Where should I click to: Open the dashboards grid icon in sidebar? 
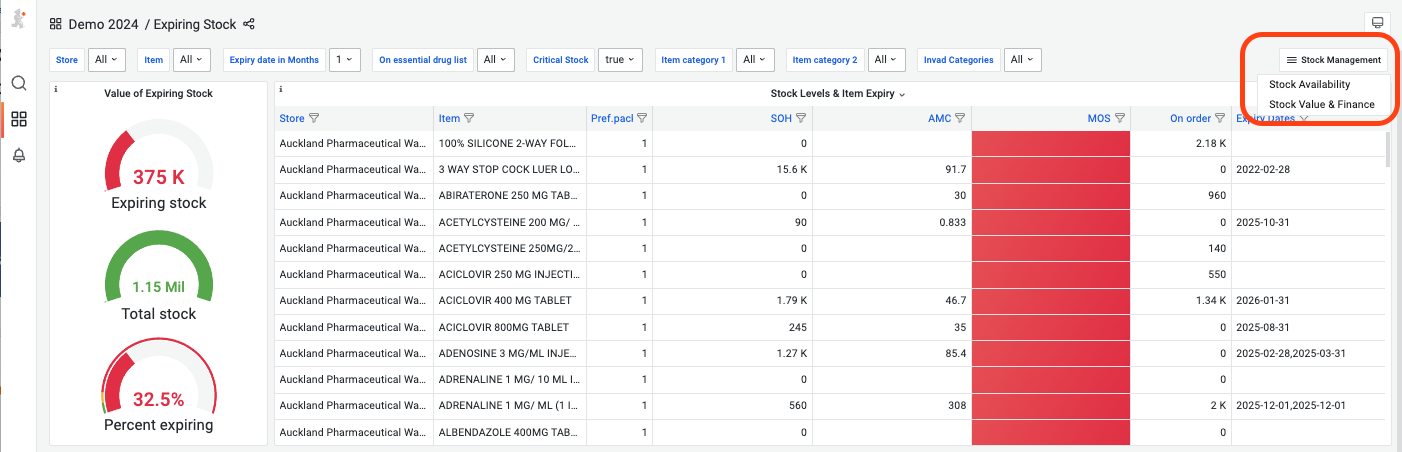point(18,119)
